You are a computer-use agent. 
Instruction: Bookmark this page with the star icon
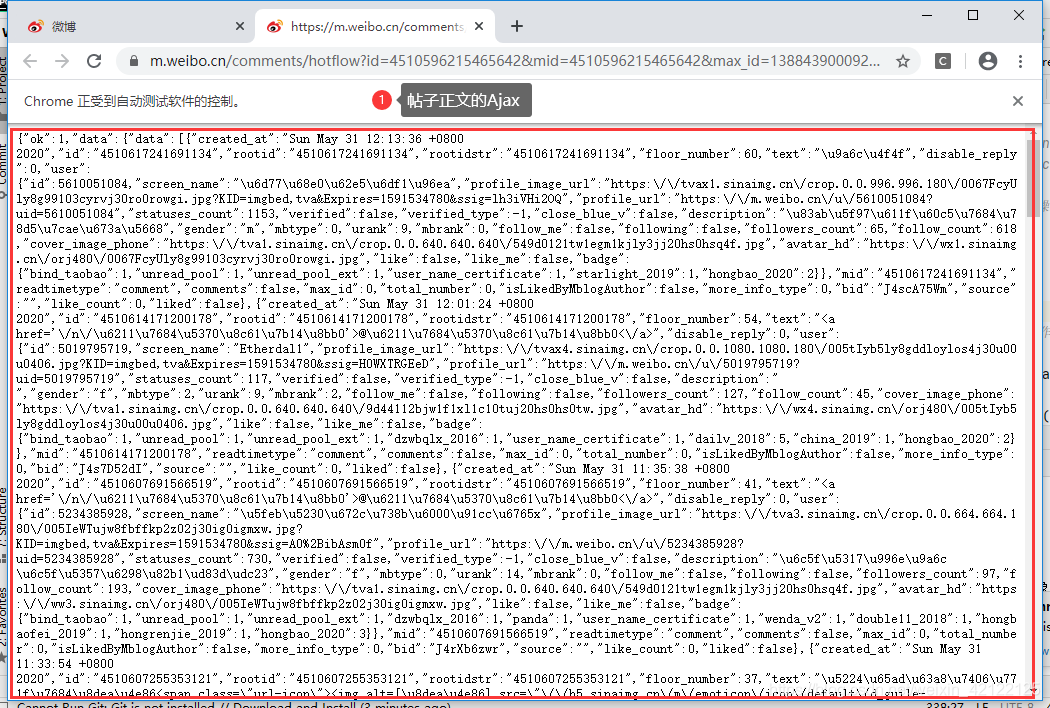click(903, 61)
